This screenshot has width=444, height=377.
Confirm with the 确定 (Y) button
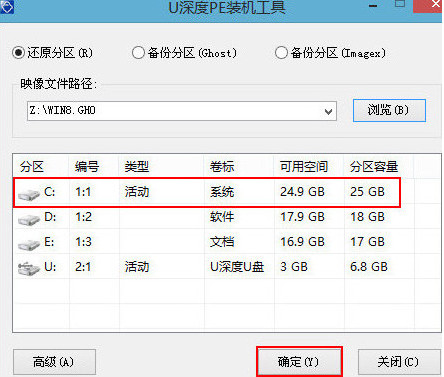(x=299, y=362)
